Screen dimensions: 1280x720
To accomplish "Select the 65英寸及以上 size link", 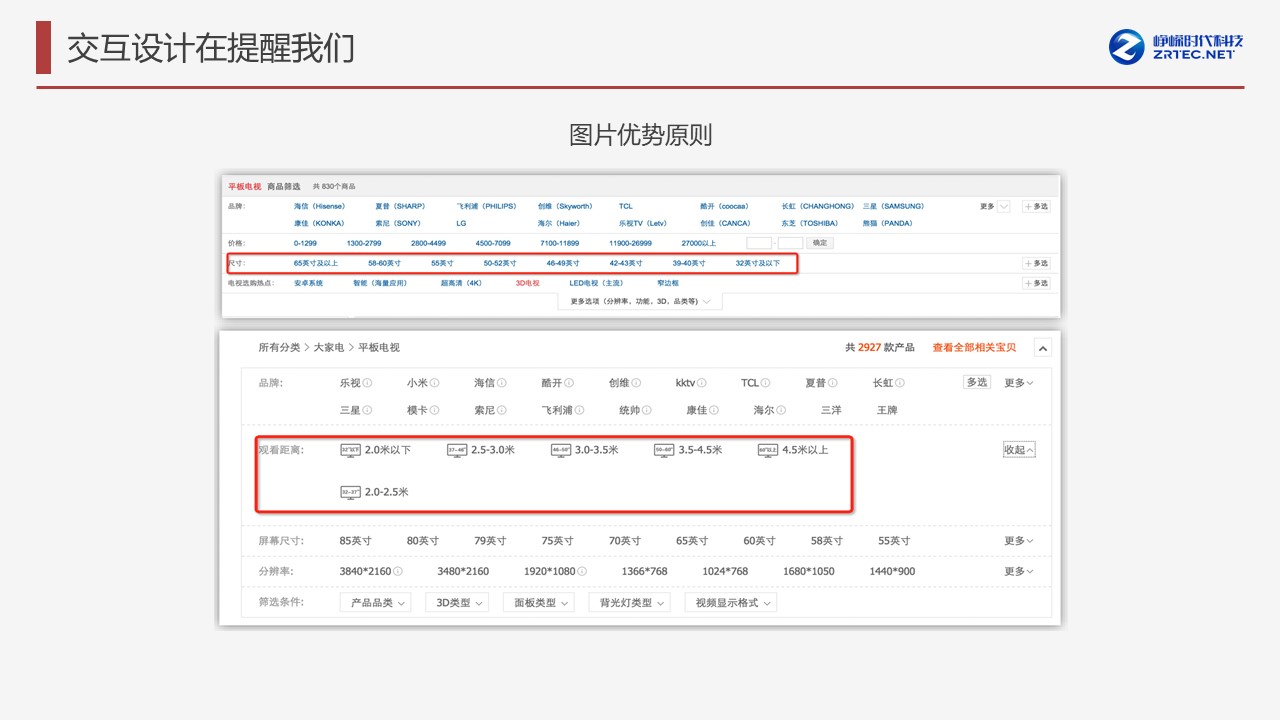I will pos(316,263).
